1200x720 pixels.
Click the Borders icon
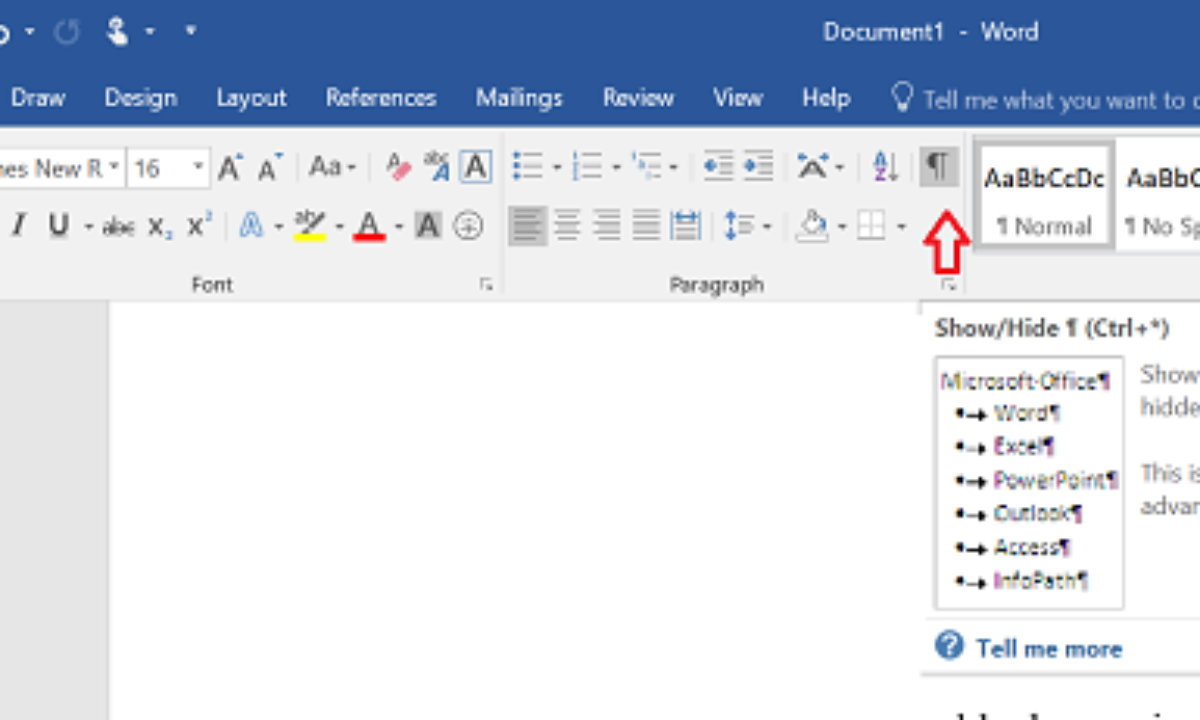871,227
